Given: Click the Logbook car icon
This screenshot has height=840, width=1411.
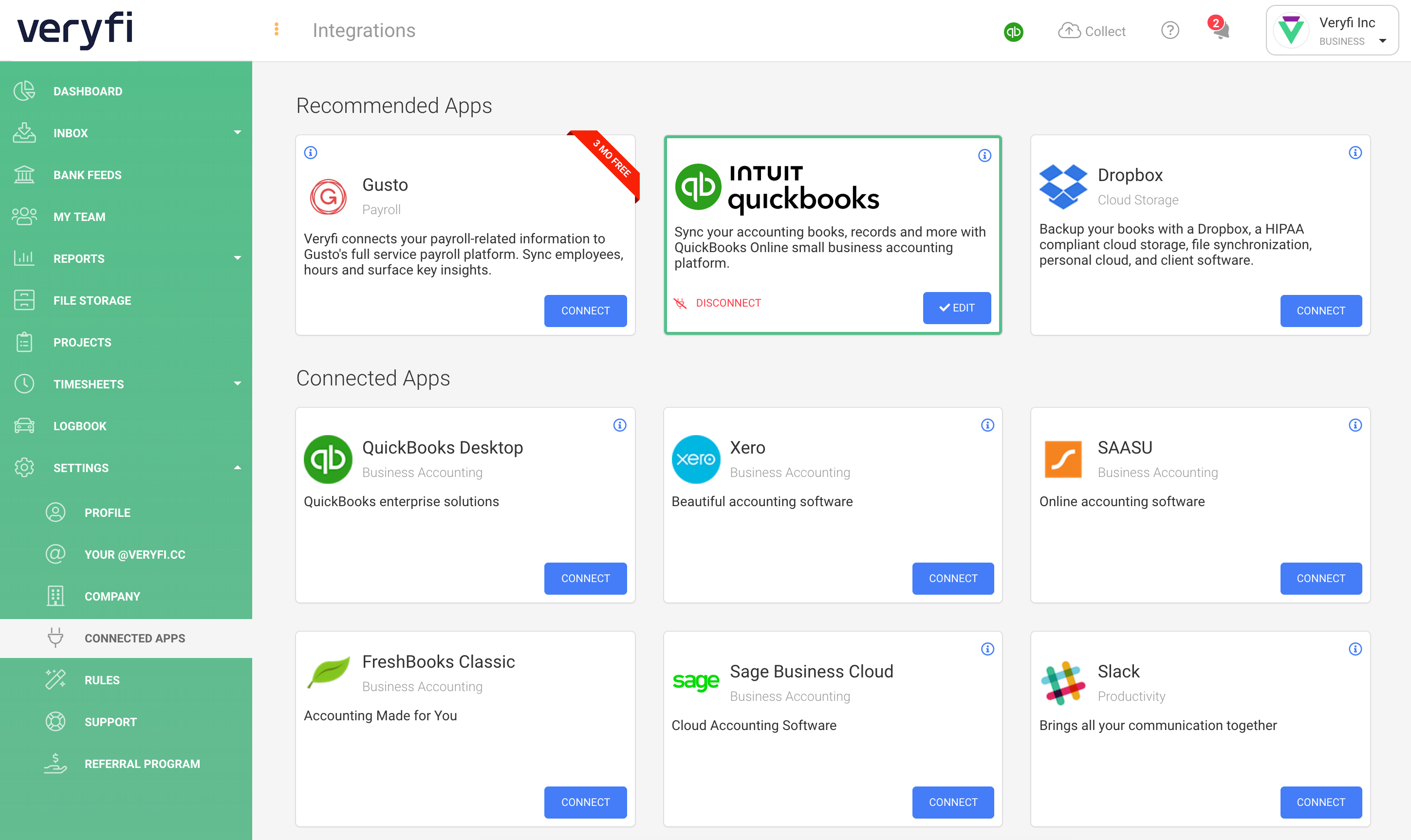Looking at the screenshot, I should click(x=24, y=426).
